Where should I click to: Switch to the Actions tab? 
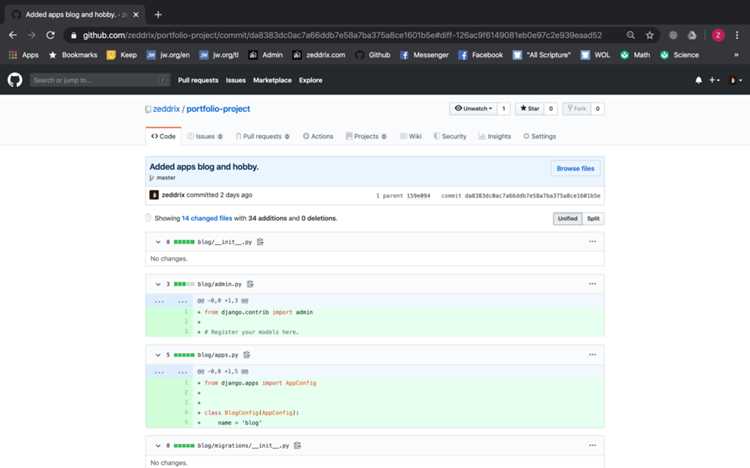tap(318, 136)
